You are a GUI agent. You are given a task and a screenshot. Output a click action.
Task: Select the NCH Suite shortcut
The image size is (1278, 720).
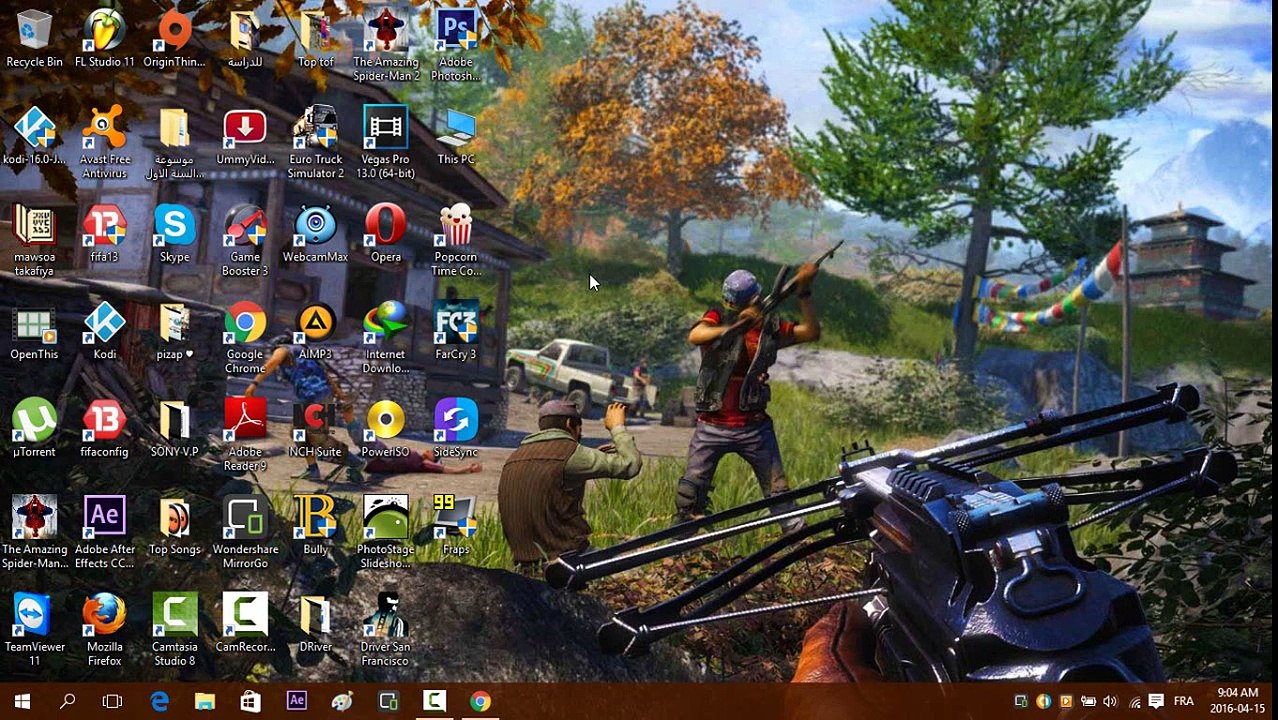pyautogui.click(x=315, y=430)
